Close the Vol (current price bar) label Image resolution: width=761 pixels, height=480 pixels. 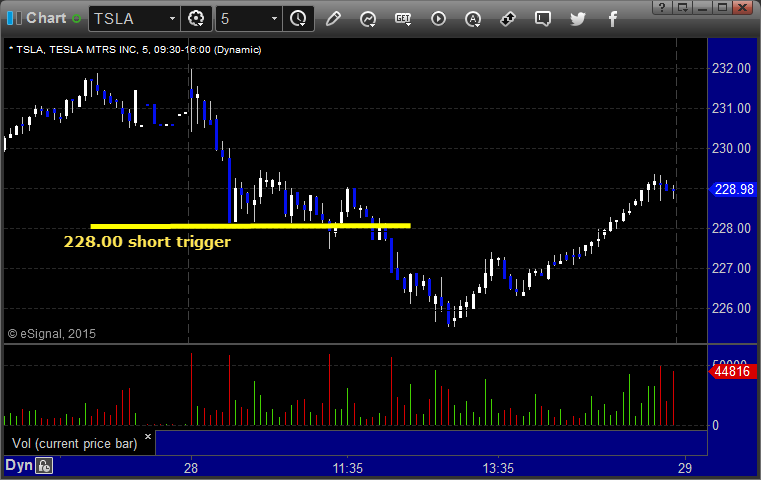click(x=148, y=436)
